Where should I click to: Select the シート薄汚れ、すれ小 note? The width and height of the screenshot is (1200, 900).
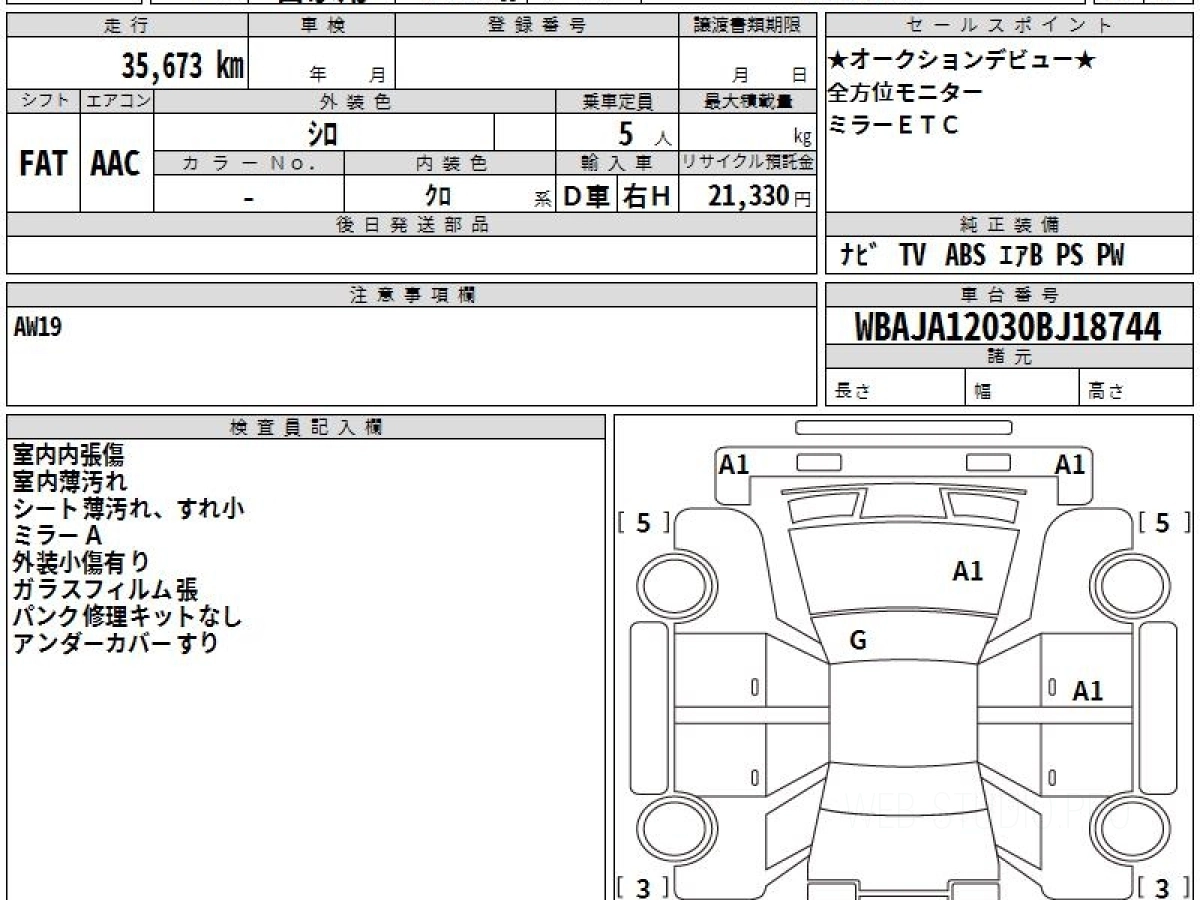point(128,508)
